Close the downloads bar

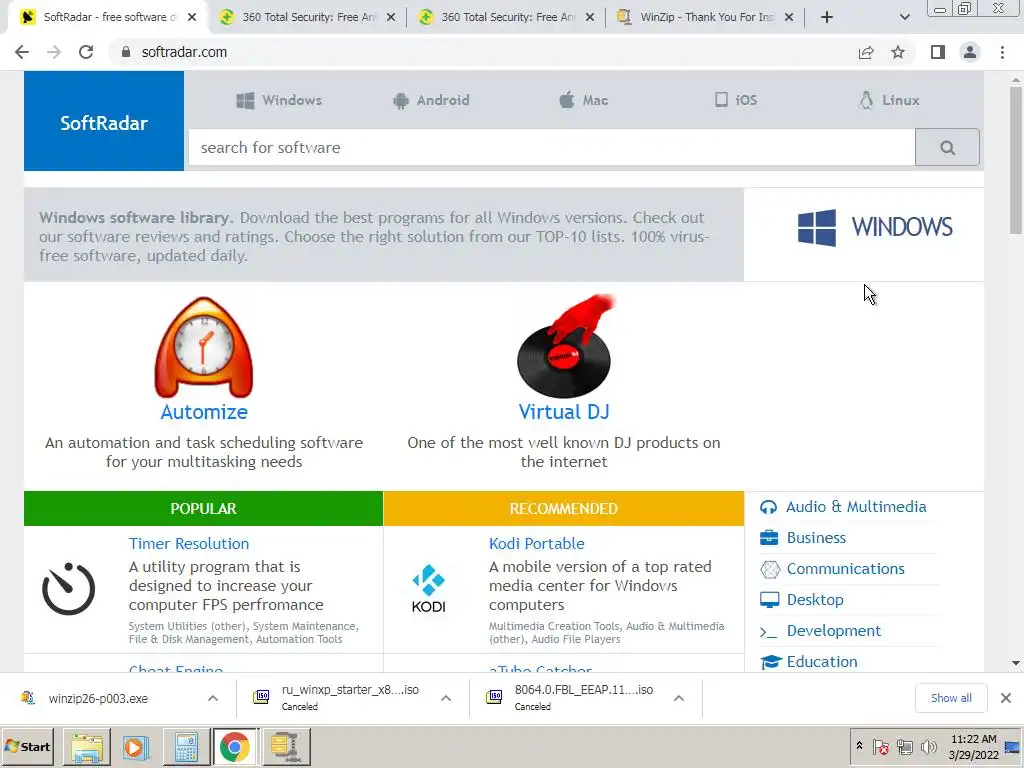[1006, 698]
